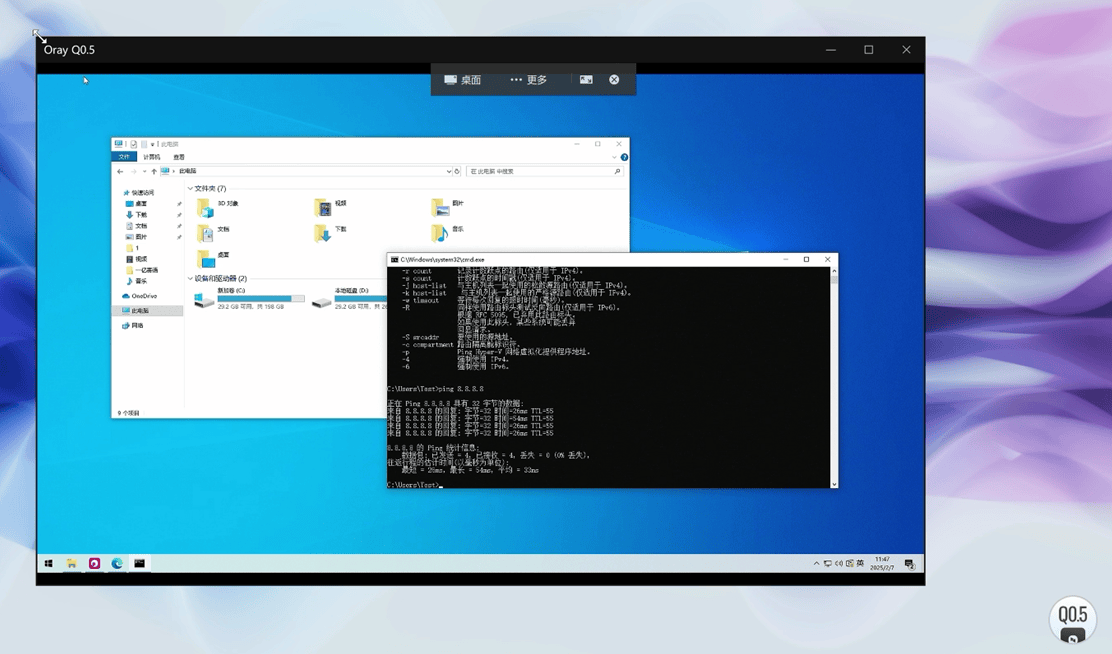Select the 下载 folder in main pane
The width and height of the screenshot is (1112, 654).
pos(330,233)
